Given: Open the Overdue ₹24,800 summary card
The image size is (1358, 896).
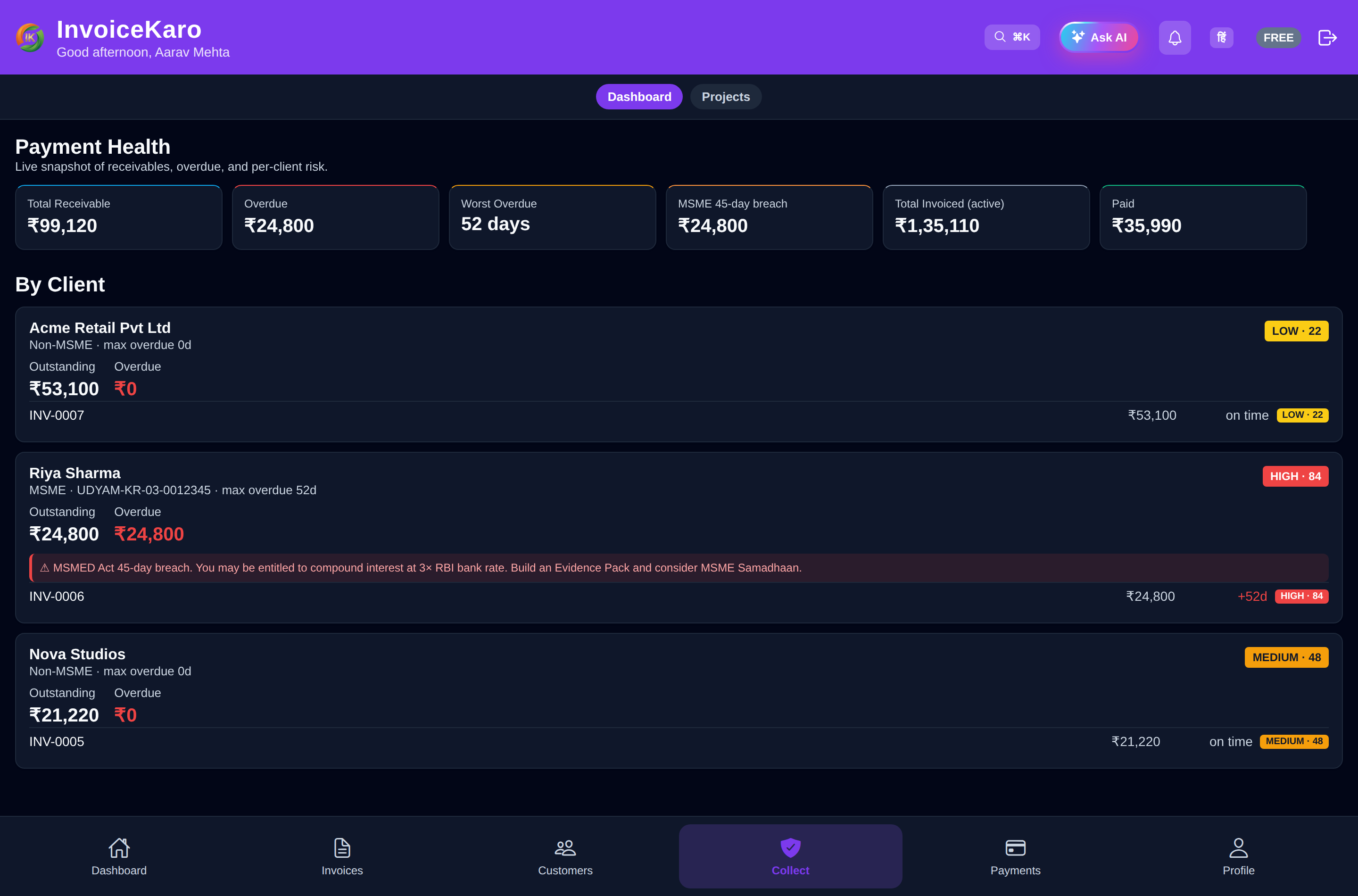Looking at the screenshot, I should tap(335, 217).
